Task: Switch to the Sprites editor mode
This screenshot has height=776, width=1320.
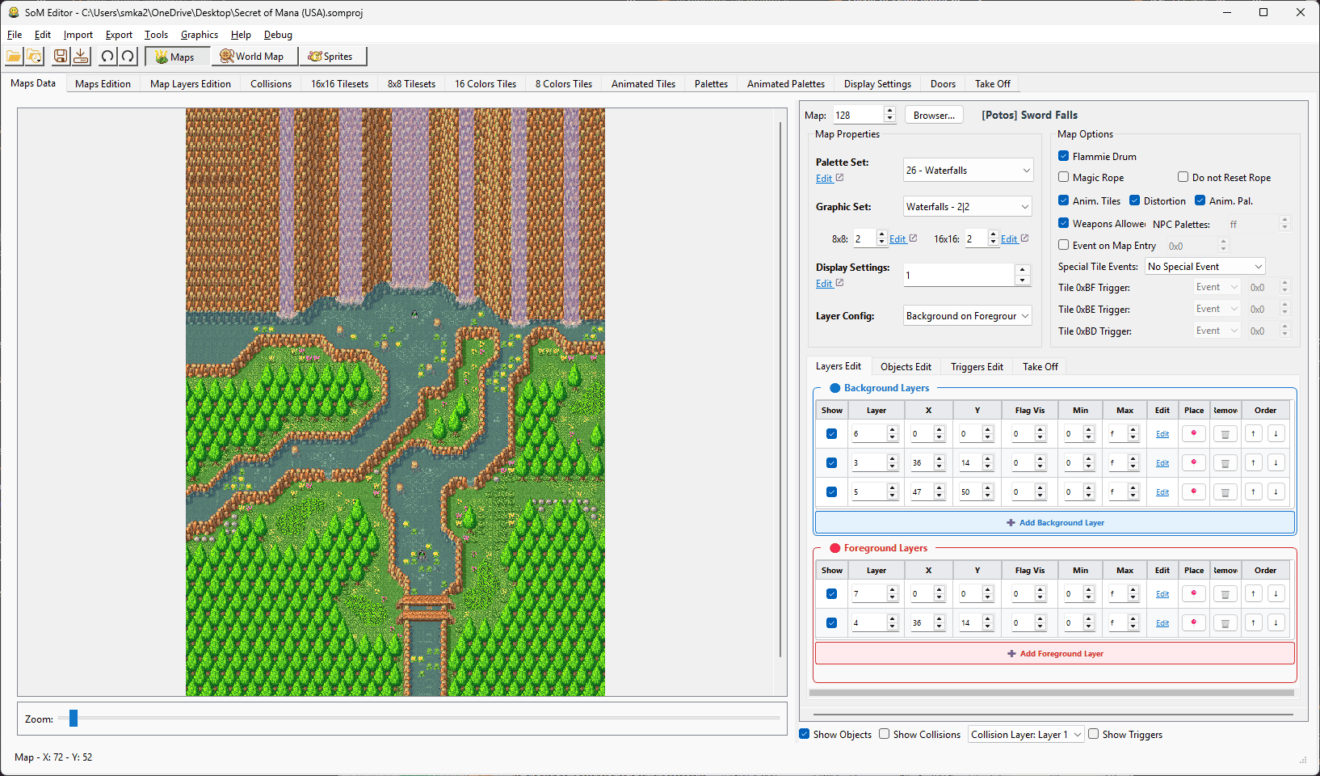Action: [x=331, y=56]
